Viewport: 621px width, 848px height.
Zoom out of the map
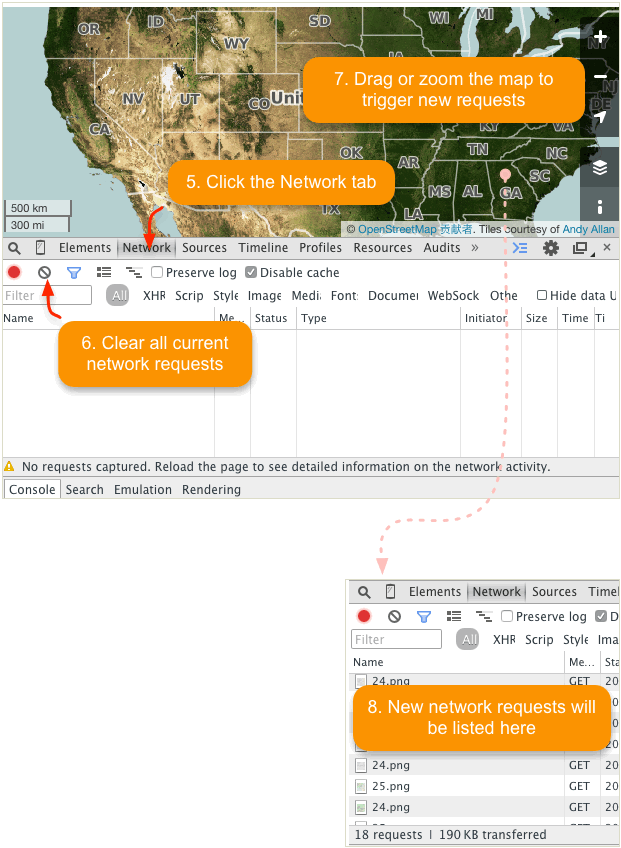[x=600, y=77]
